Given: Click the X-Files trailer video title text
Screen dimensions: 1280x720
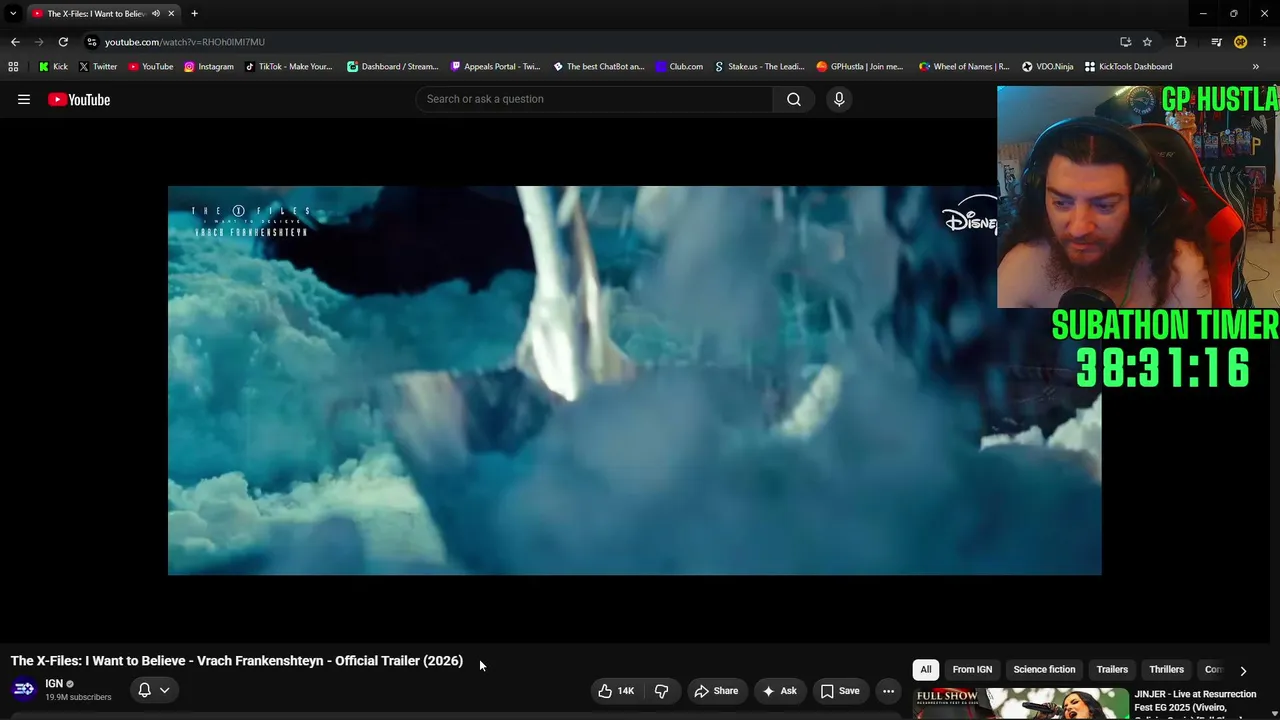Looking at the screenshot, I should coord(237,661).
